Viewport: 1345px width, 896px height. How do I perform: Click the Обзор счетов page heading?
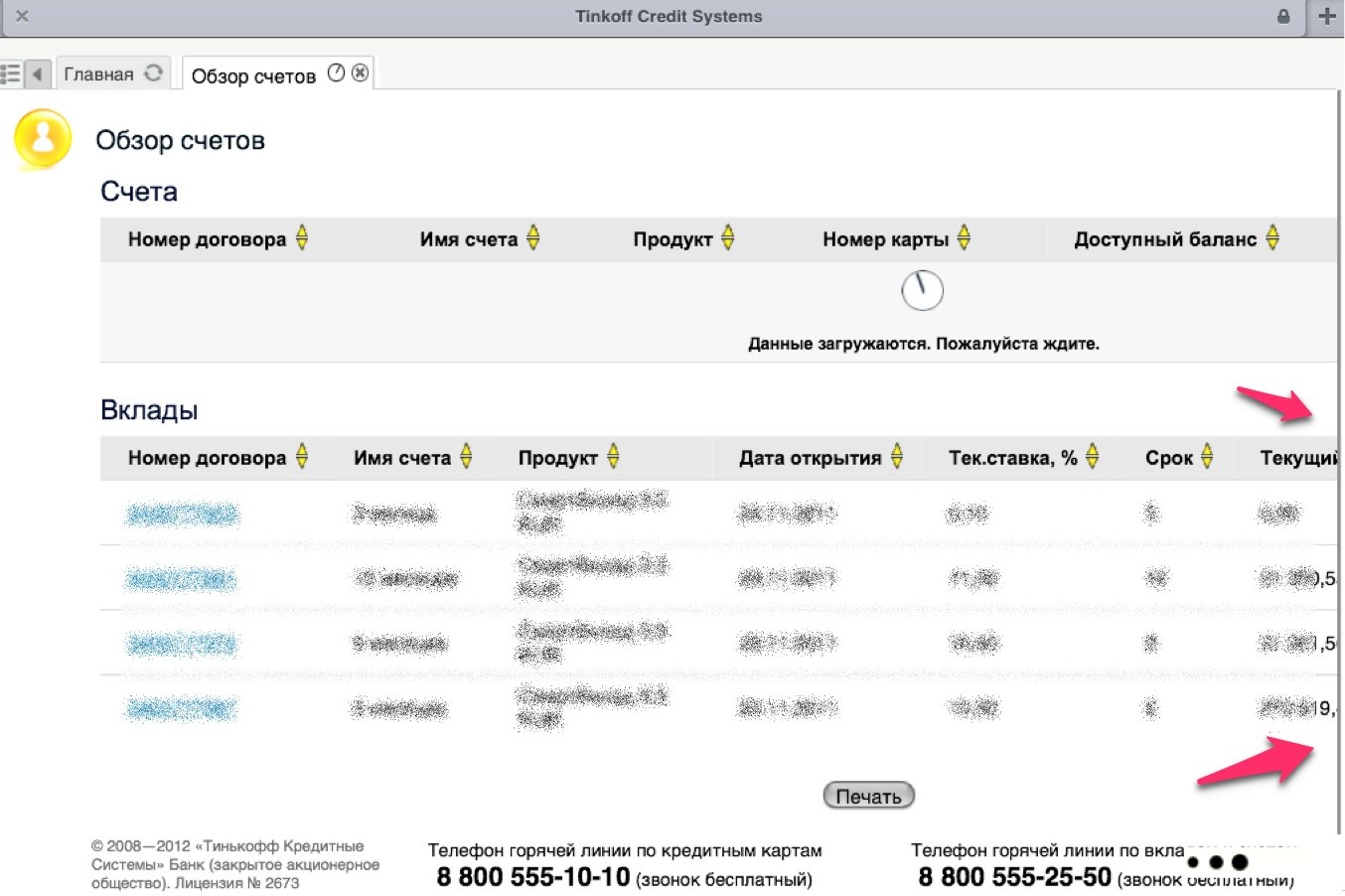181,140
